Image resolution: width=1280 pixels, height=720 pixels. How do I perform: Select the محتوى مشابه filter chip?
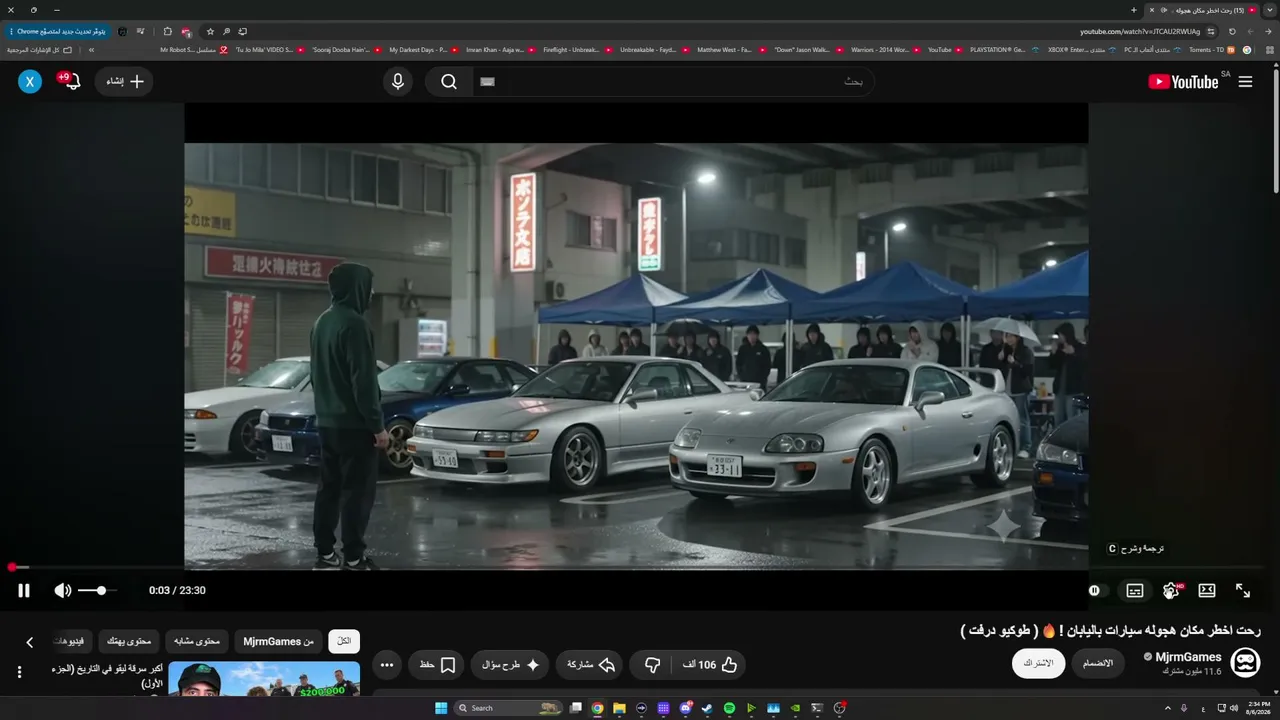[197, 641]
